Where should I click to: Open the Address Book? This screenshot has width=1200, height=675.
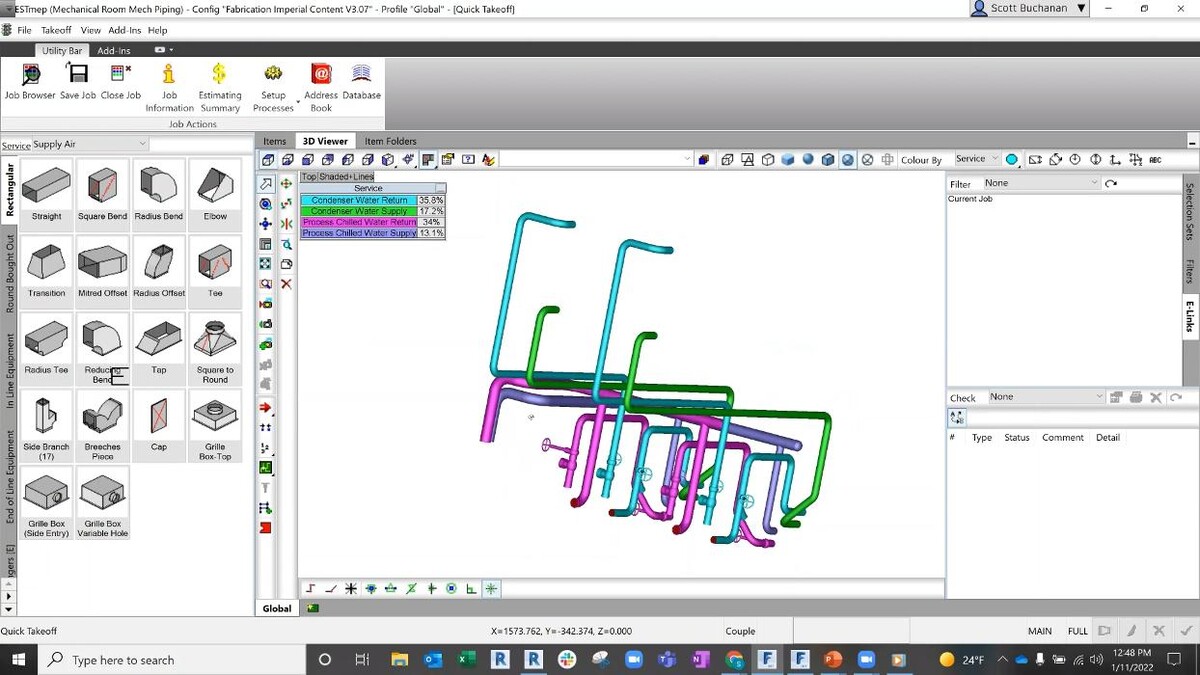(x=321, y=81)
